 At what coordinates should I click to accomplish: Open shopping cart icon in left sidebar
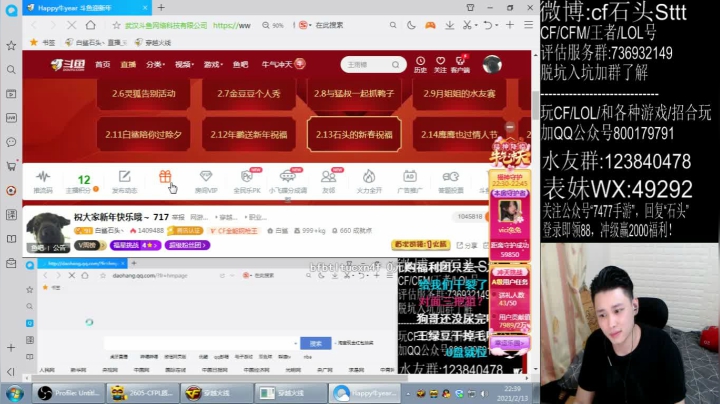pyautogui.click(x=11, y=166)
